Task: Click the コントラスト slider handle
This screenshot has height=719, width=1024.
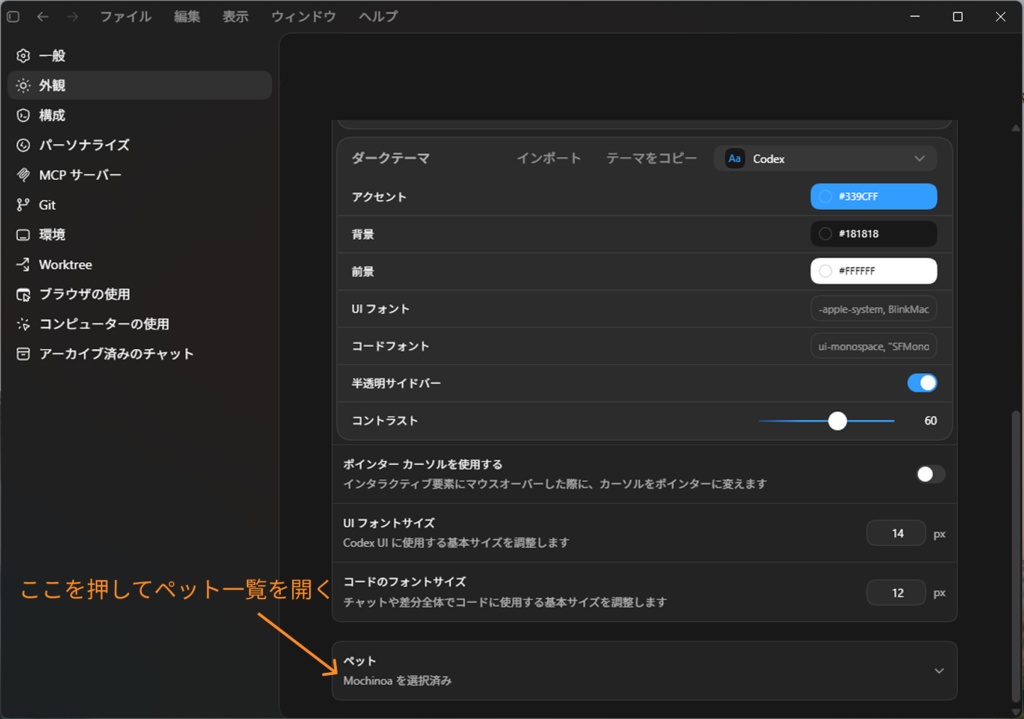Action: [x=837, y=421]
